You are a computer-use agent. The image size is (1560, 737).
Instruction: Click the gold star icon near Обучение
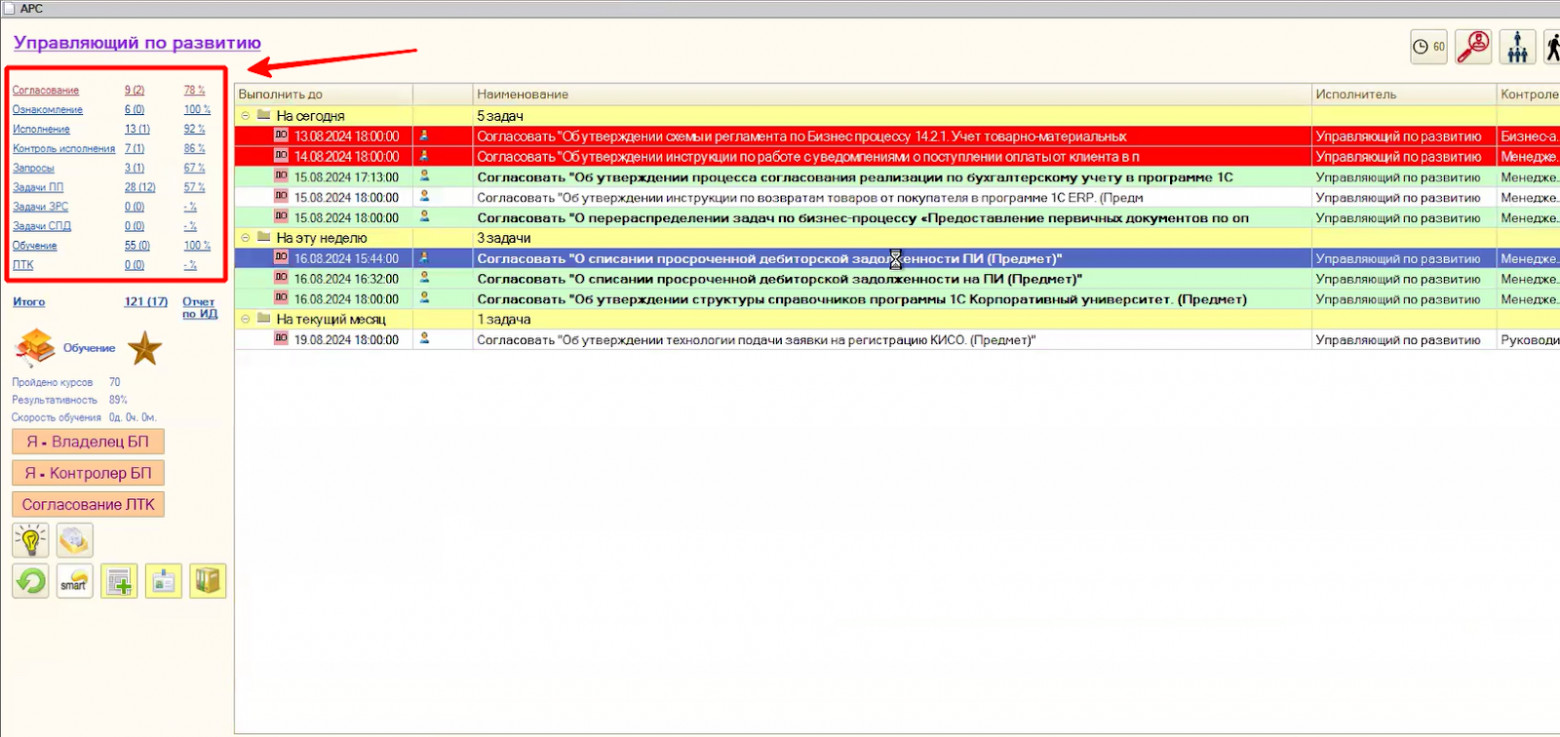[x=143, y=348]
